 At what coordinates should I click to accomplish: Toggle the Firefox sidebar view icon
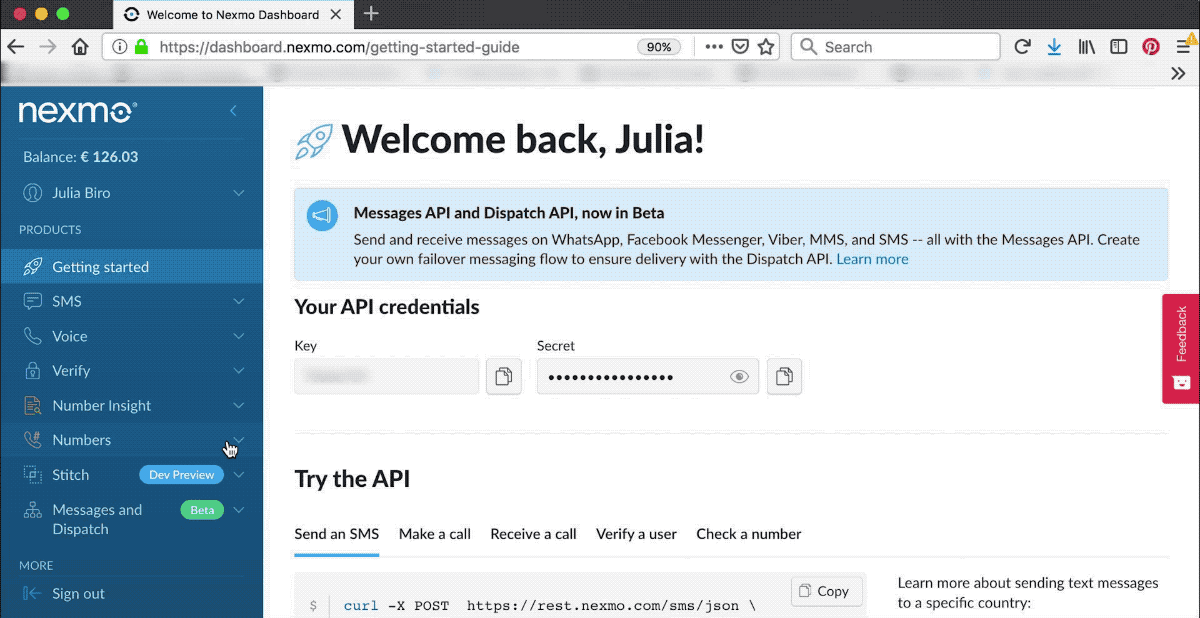[1119, 47]
